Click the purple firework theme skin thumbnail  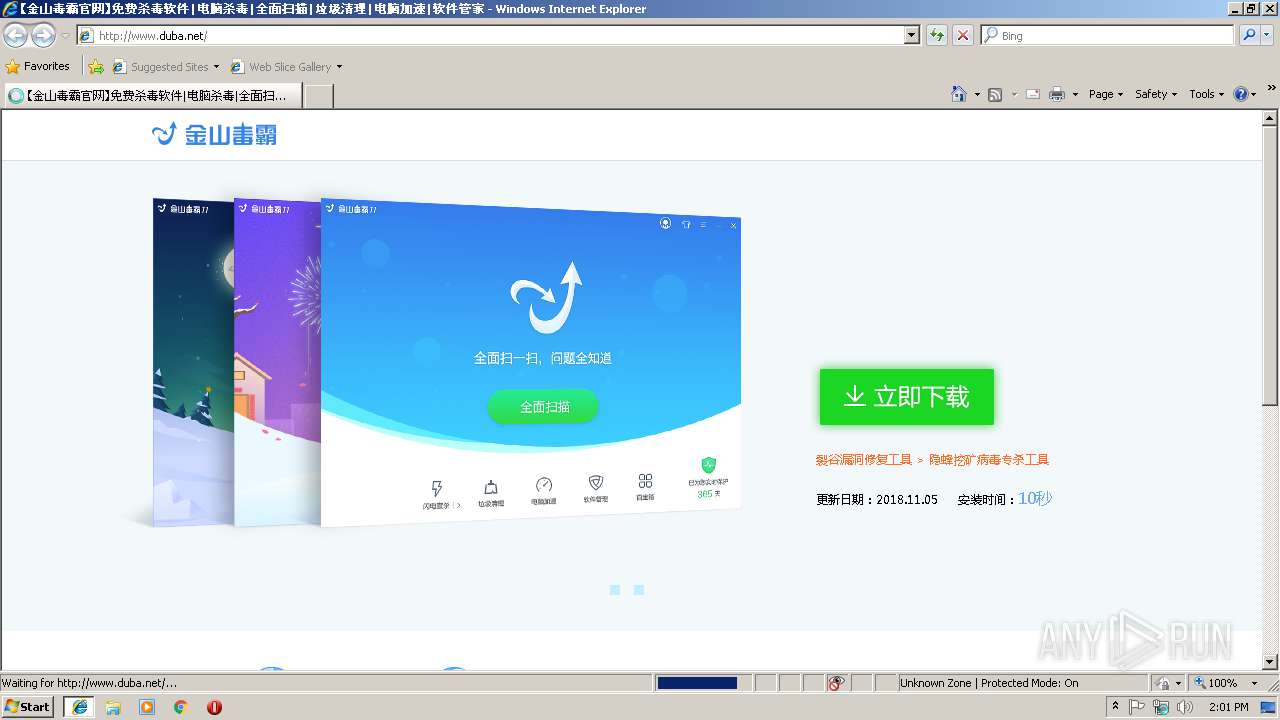tap(277, 362)
